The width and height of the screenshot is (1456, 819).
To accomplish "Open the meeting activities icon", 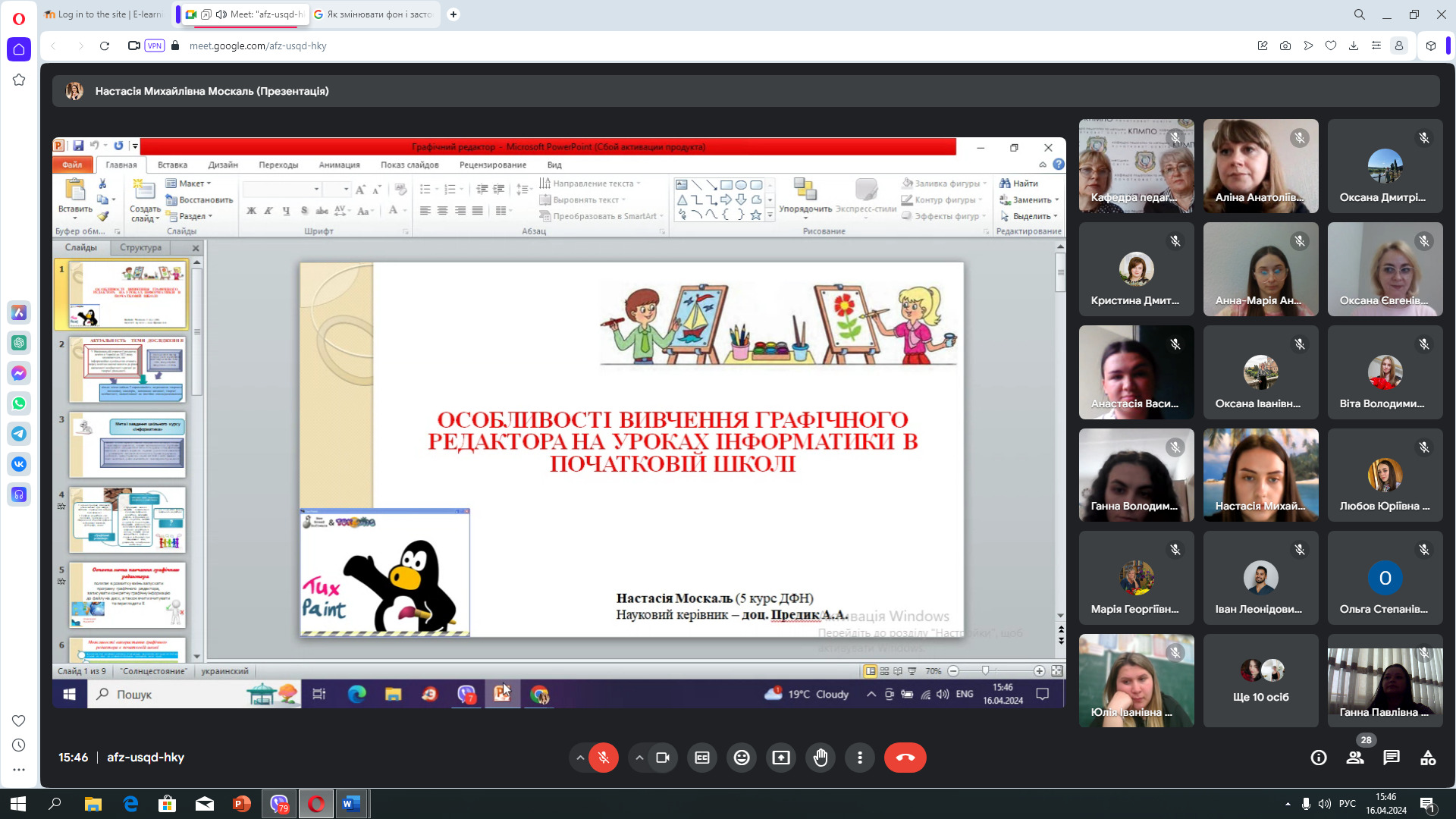I will [1428, 758].
